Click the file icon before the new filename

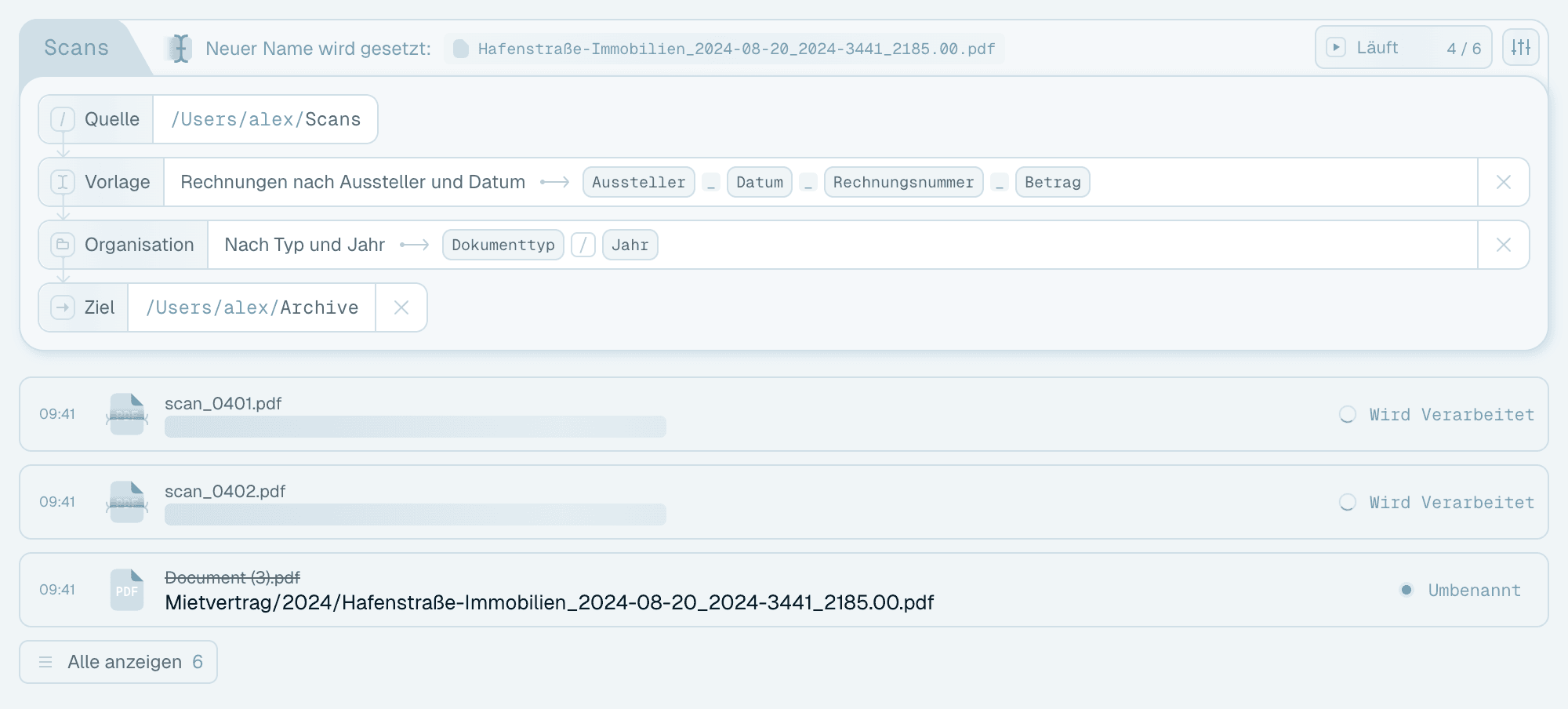click(x=461, y=49)
